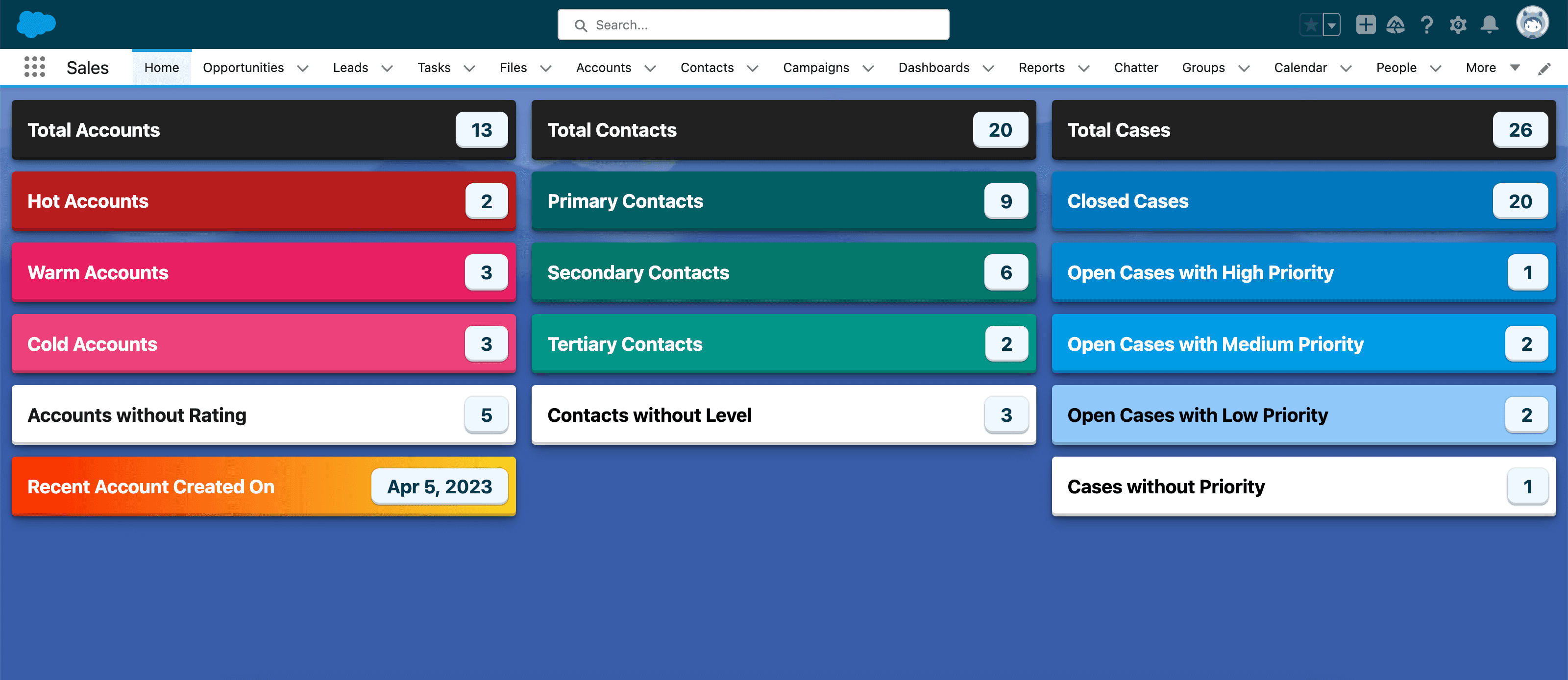Open the Accounts tab

604,68
